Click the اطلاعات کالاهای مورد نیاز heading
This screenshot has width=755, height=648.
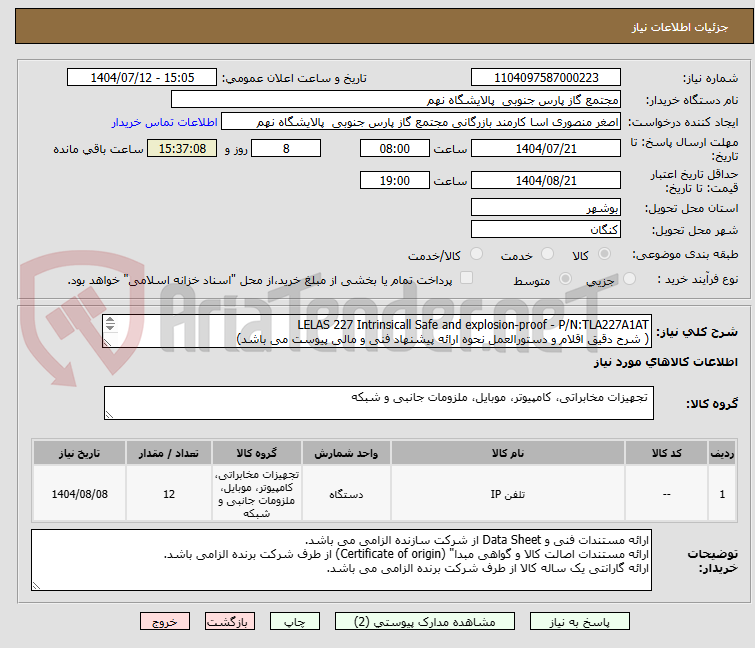tap(665, 362)
